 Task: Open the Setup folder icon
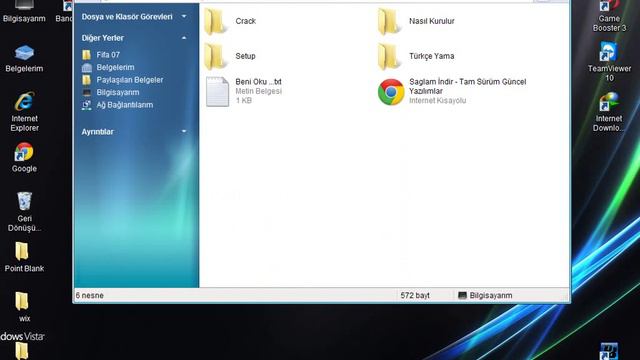click(x=215, y=57)
